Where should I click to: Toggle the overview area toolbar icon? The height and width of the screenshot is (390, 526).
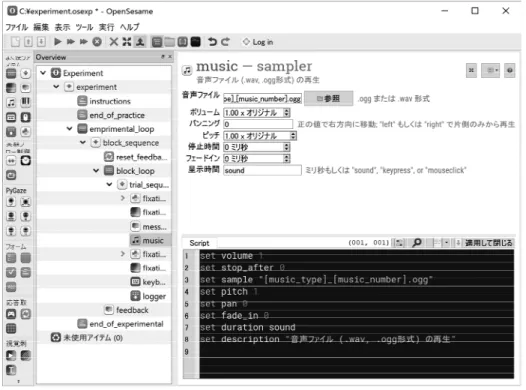coord(157,42)
